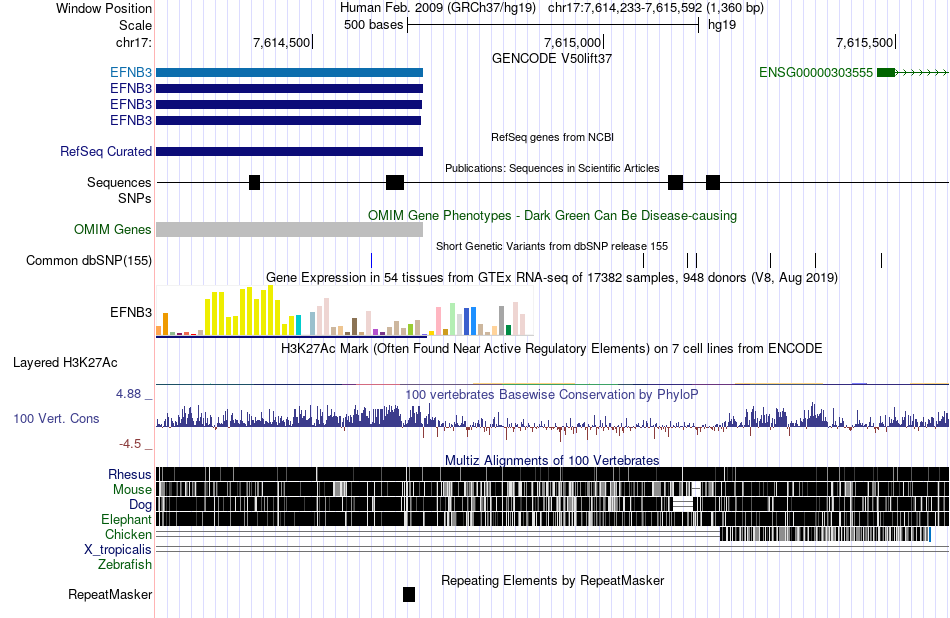Image resolution: width=950 pixels, height=618 pixels.
Task: Click the 7,614,500 ruler position
Action: click(x=281, y=43)
